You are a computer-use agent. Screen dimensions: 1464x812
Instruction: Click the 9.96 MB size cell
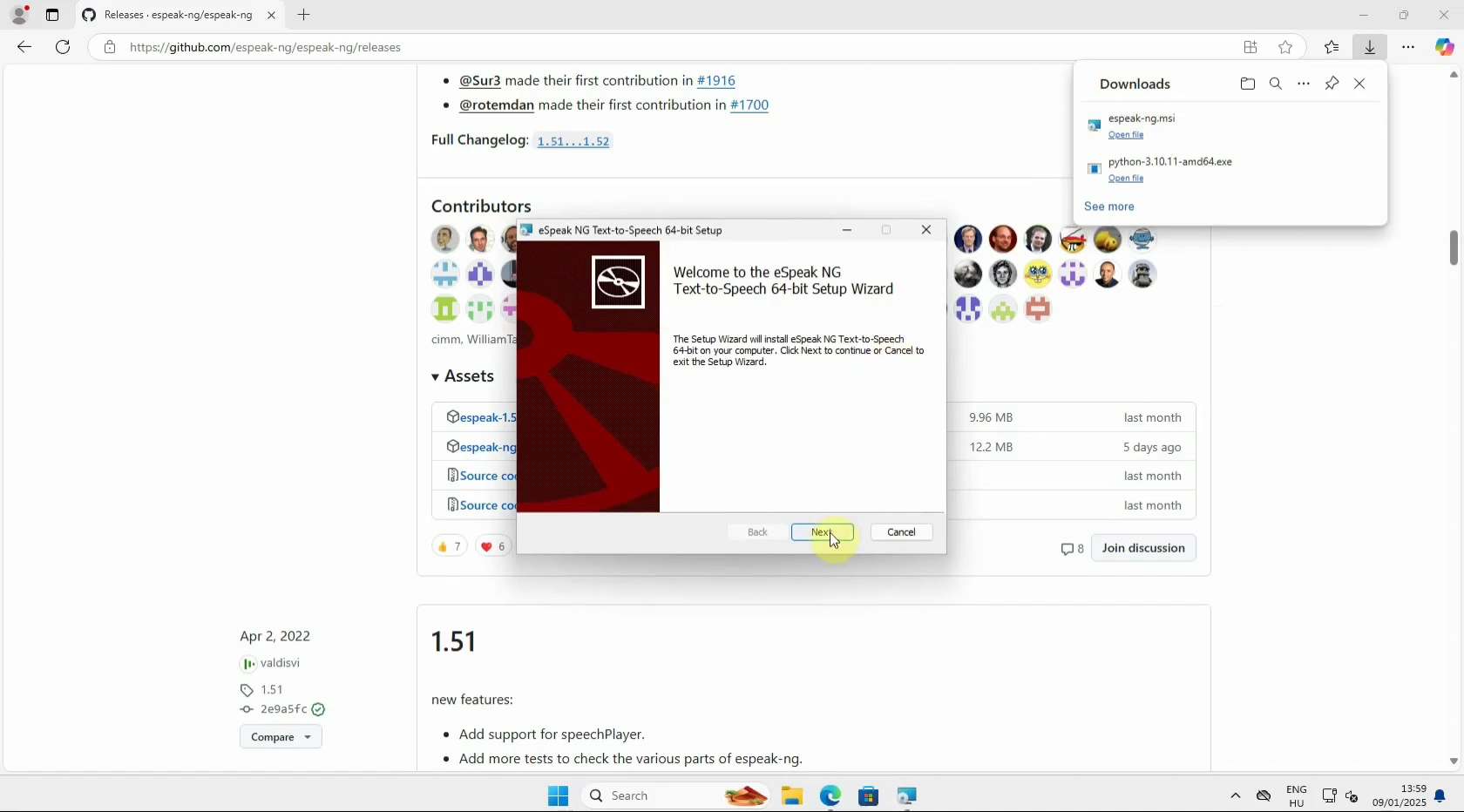click(x=991, y=417)
